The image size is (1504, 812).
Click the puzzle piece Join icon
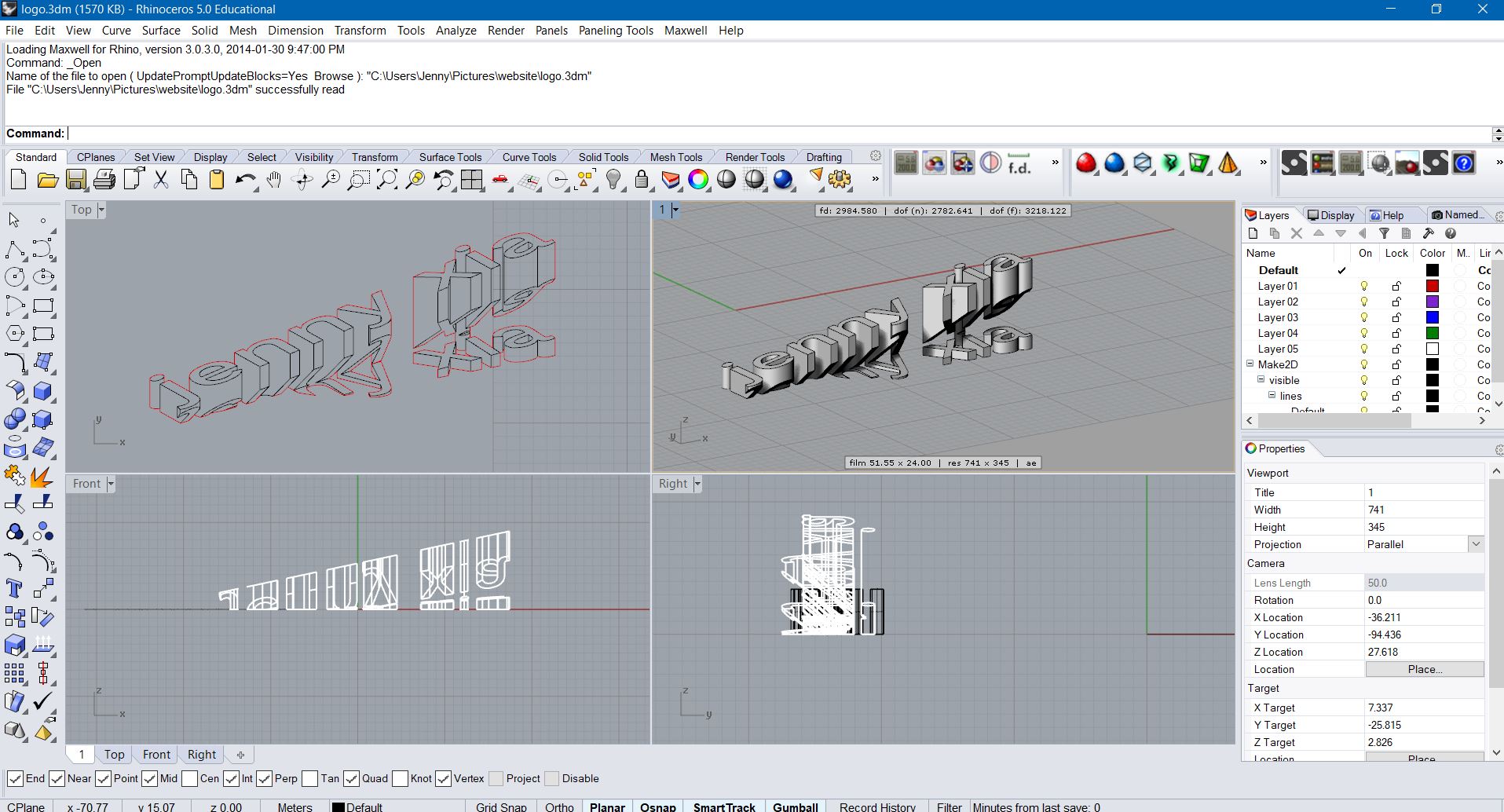pyautogui.click(x=14, y=476)
